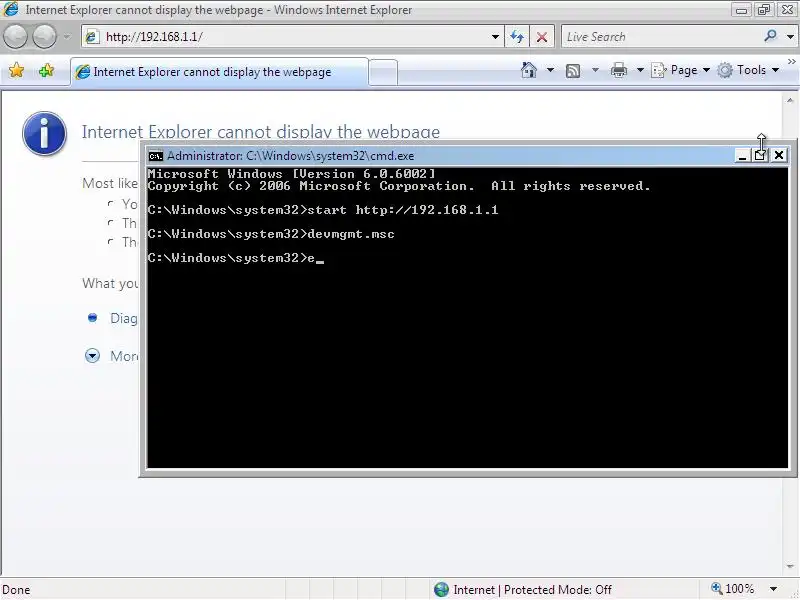Expand the Home button dropdown arrow
The image size is (800, 600).
[550, 70]
